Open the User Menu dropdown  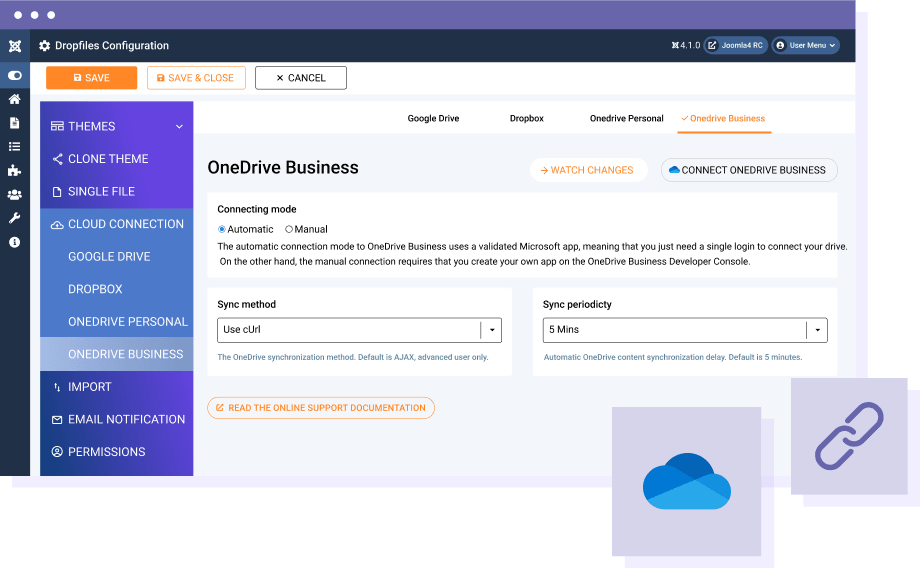[806, 45]
